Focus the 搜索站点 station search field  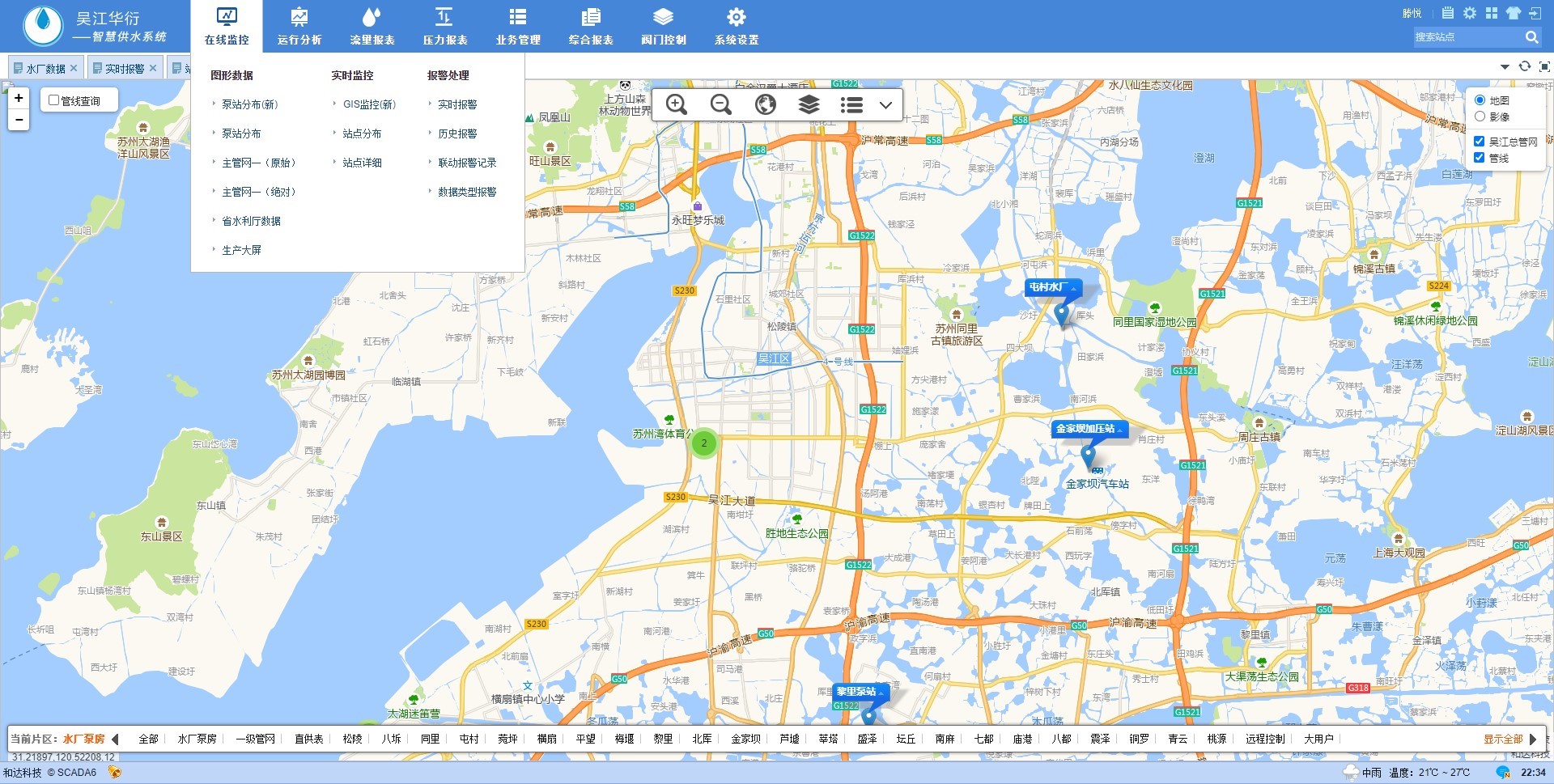(x=1467, y=37)
